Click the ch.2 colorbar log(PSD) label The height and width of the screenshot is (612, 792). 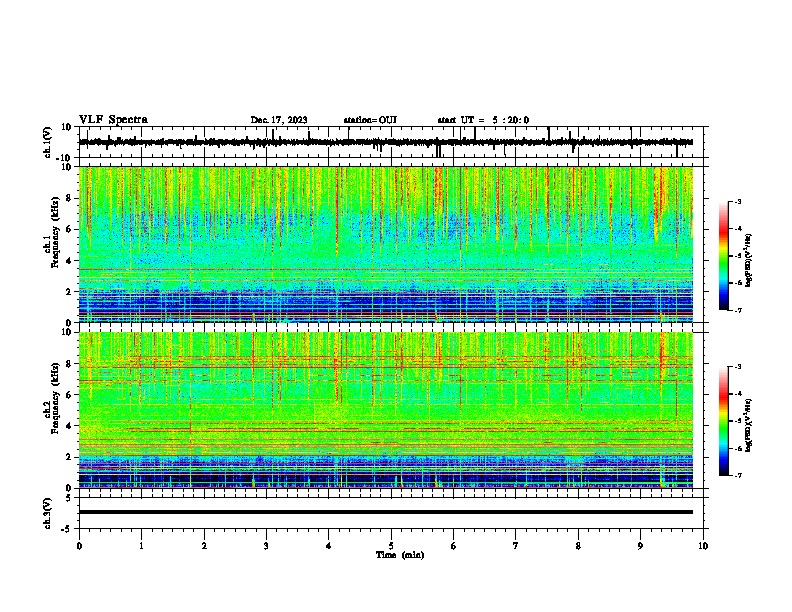pos(749,425)
